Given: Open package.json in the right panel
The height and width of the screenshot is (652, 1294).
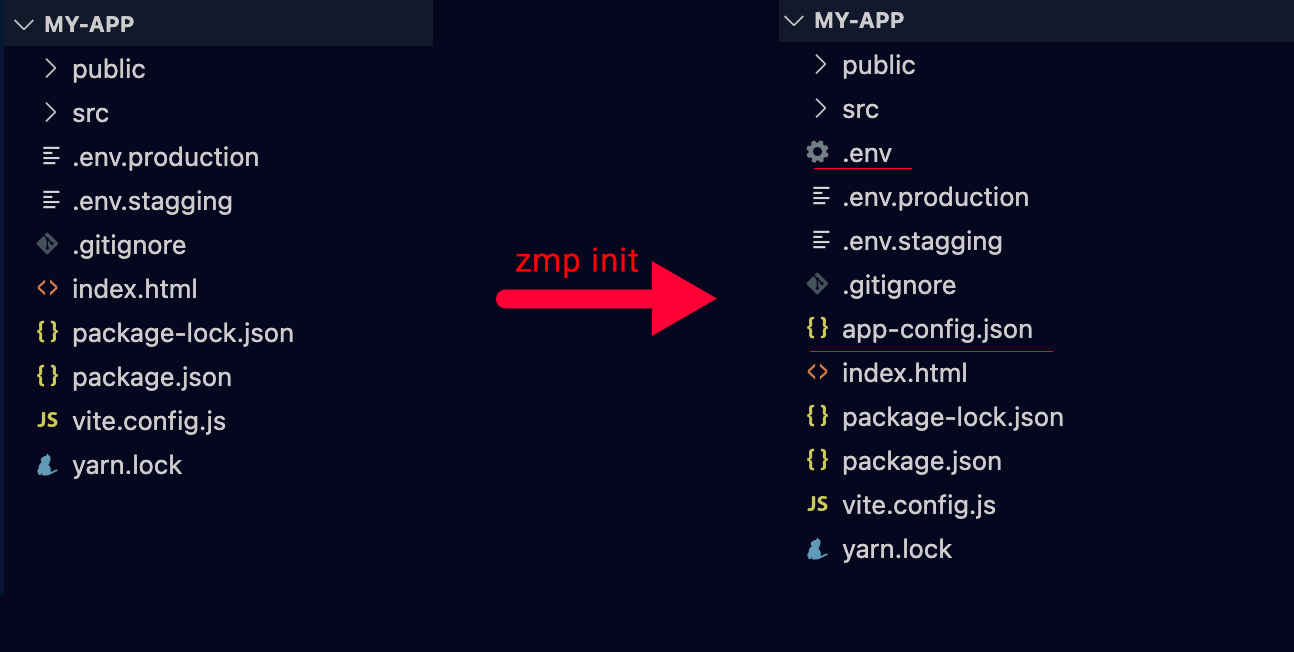Looking at the screenshot, I should pyautogui.click(x=921, y=461).
